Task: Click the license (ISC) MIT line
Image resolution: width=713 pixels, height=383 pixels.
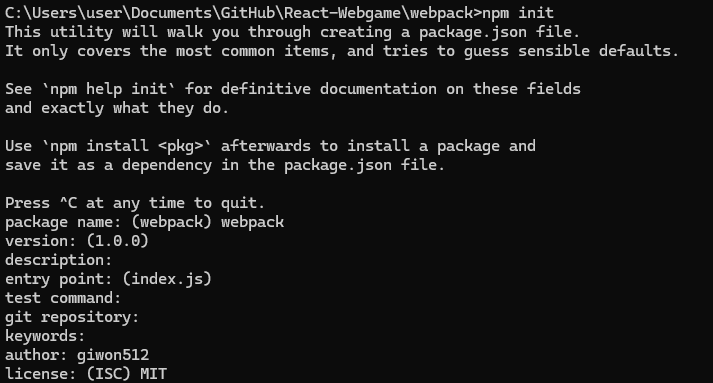Action: (x=86, y=374)
